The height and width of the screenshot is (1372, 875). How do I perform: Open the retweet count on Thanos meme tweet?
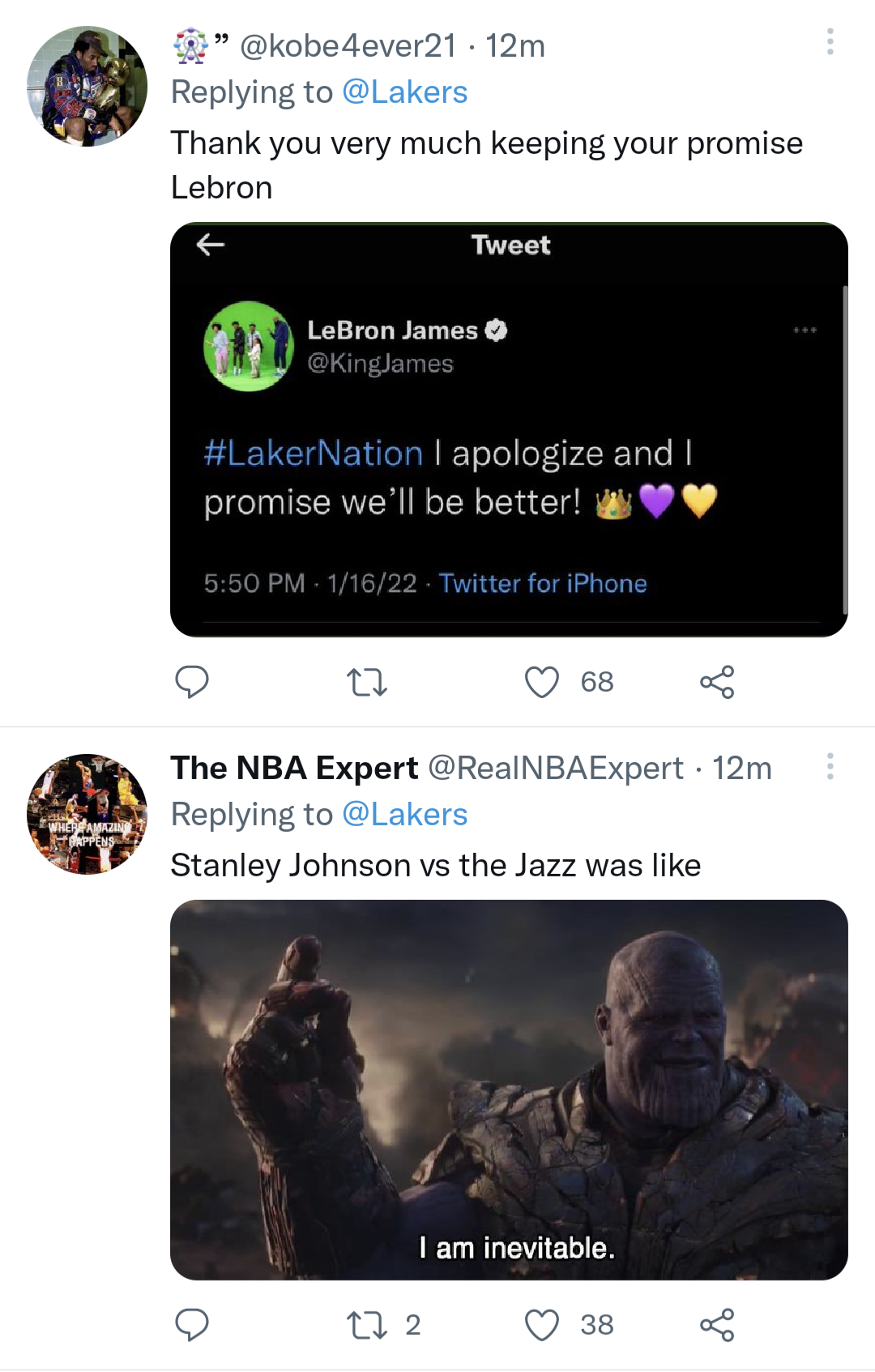click(413, 1323)
